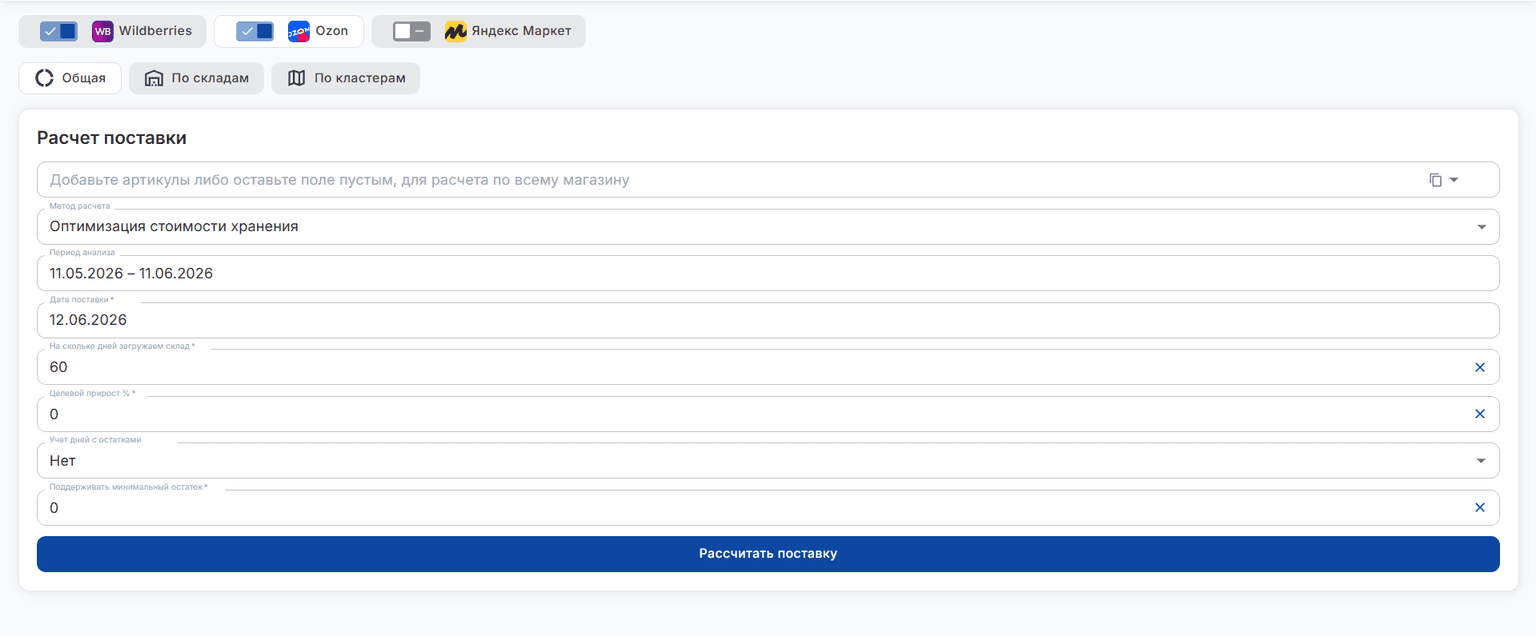Expand the 'Учет дней с остатками' dropdown

pyautogui.click(x=768, y=461)
